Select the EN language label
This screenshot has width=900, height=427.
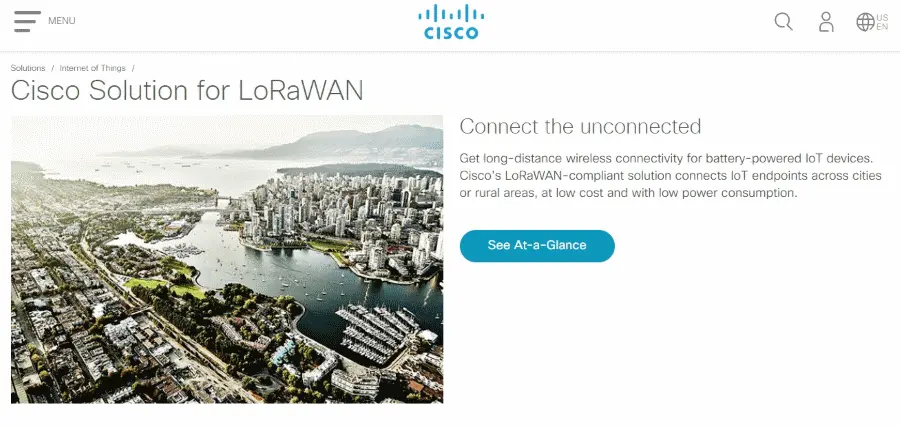tap(882, 27)
